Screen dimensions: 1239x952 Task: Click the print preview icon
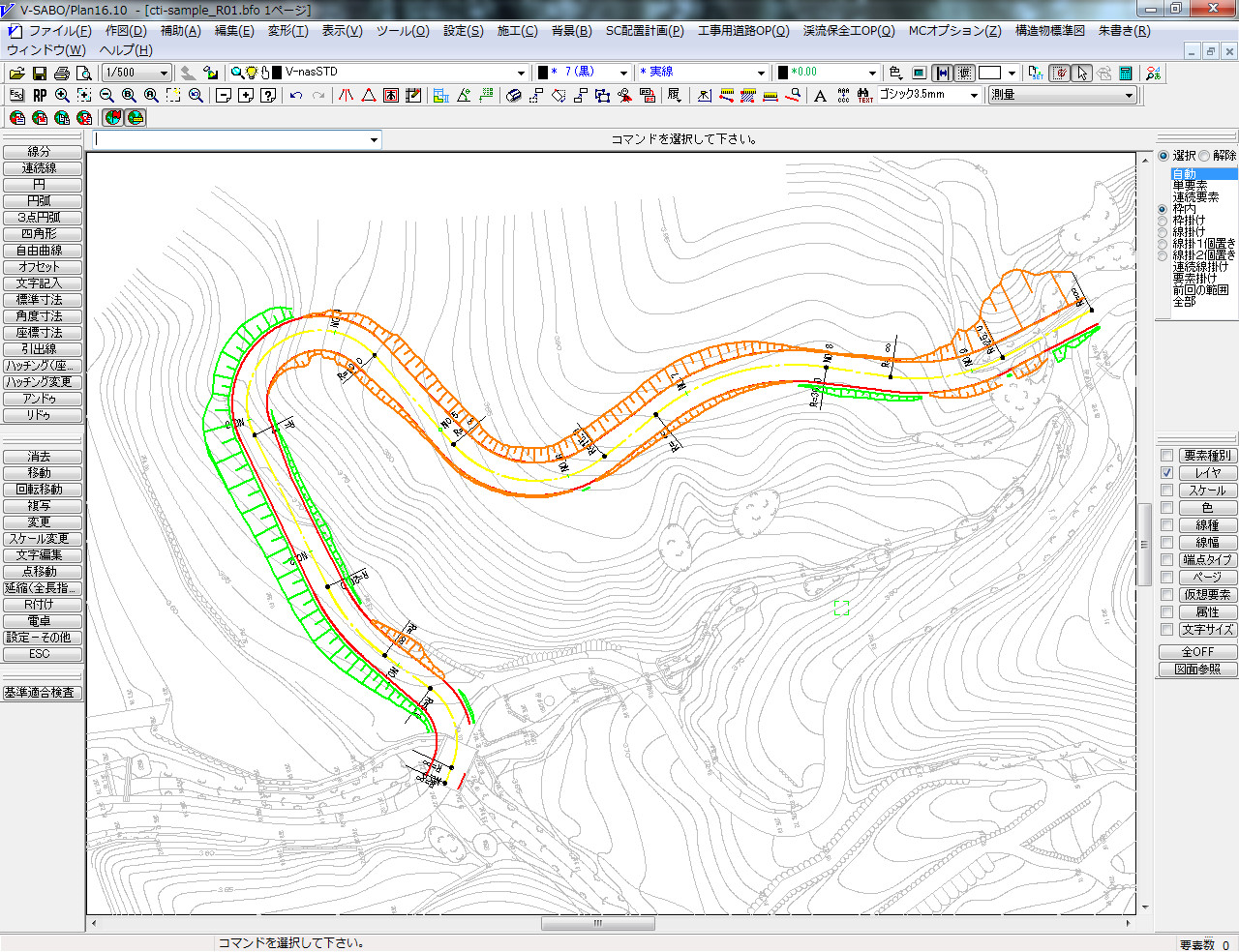tap(83, 73)
